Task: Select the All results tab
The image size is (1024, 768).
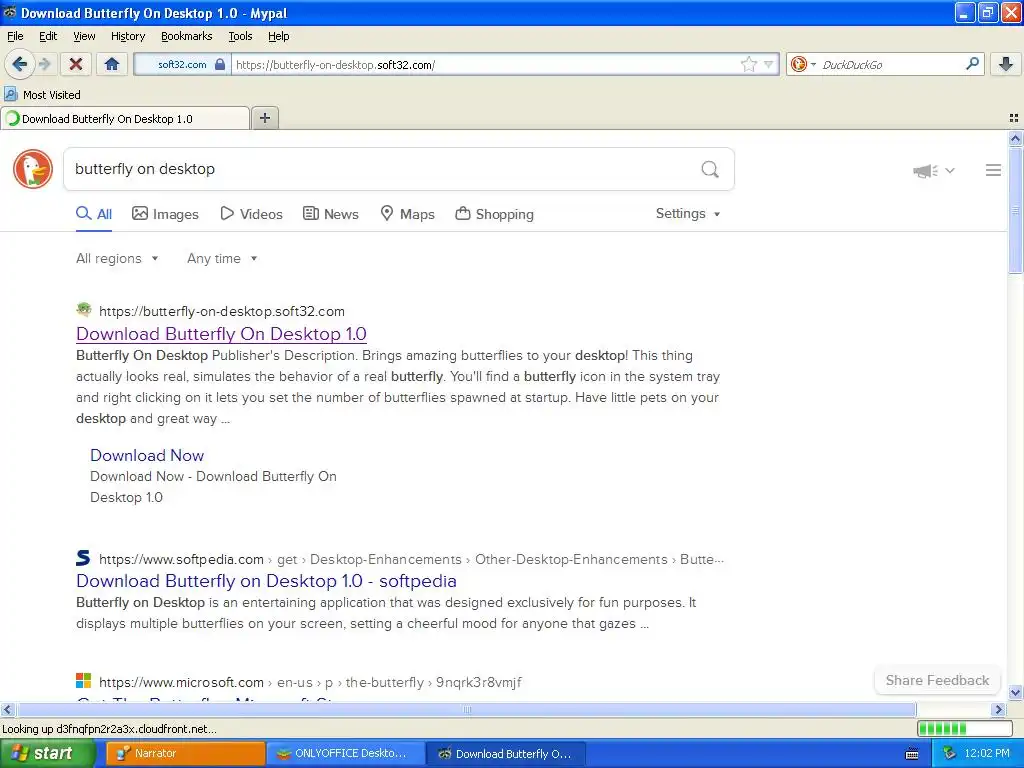Action: pos(94,214)
